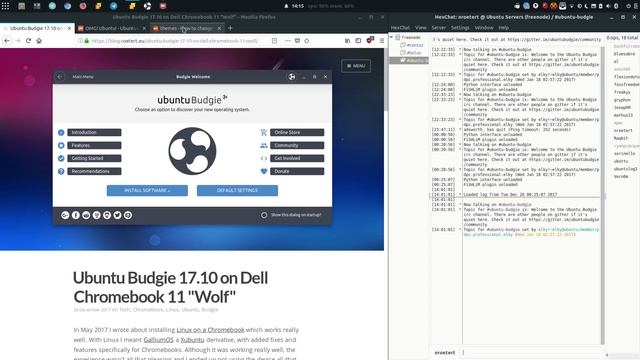Image resolution: width=640 pixels, height=360 pixels.
Task: Select user bluesabre in HexChat user list
Action: (x=624, y=54)
